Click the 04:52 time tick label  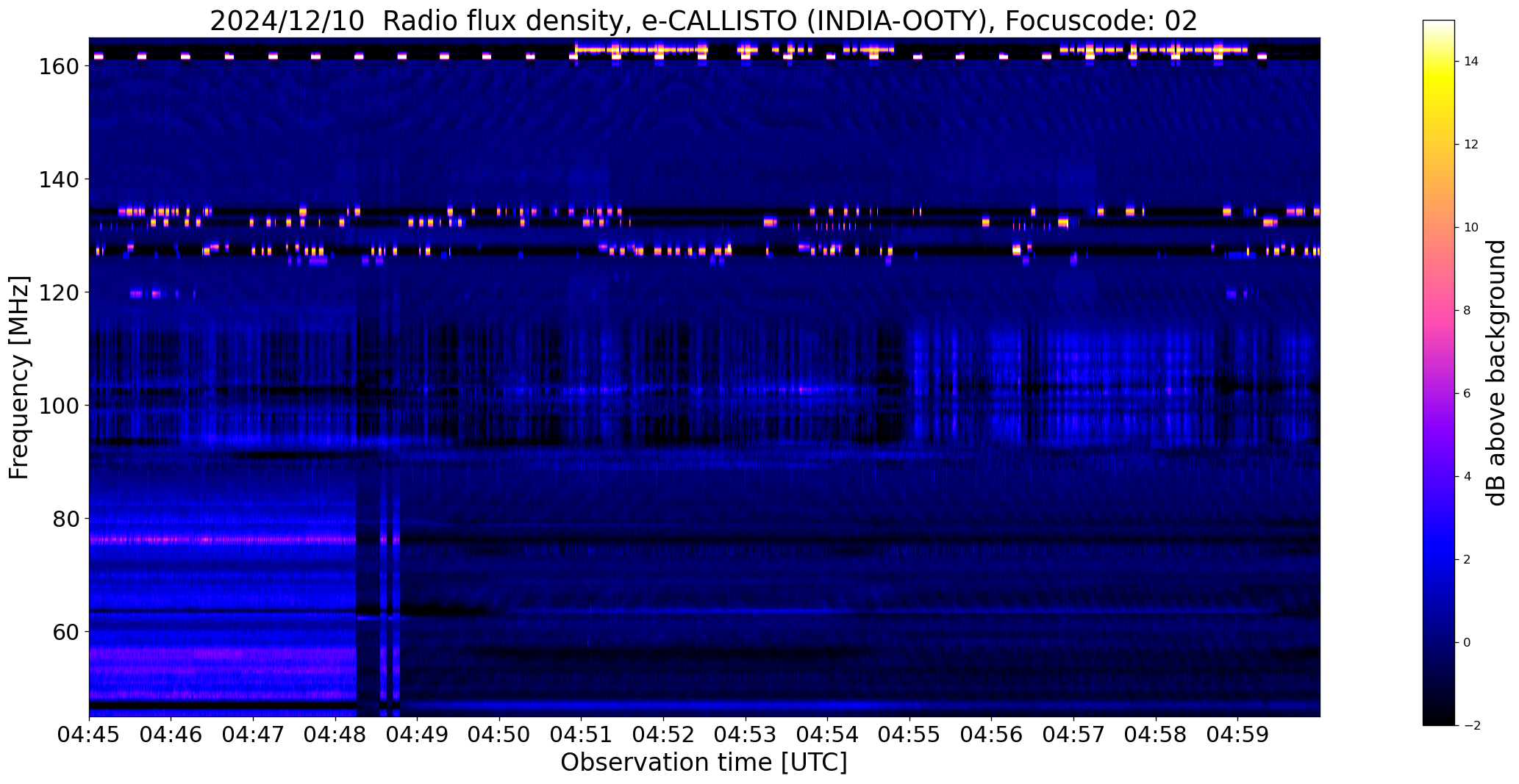point(664,735)
